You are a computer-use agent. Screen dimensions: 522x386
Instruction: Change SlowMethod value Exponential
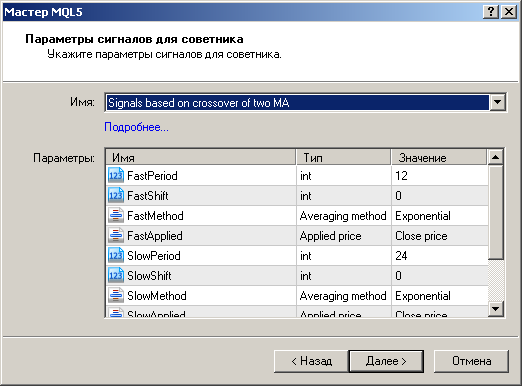pos(440,296)
